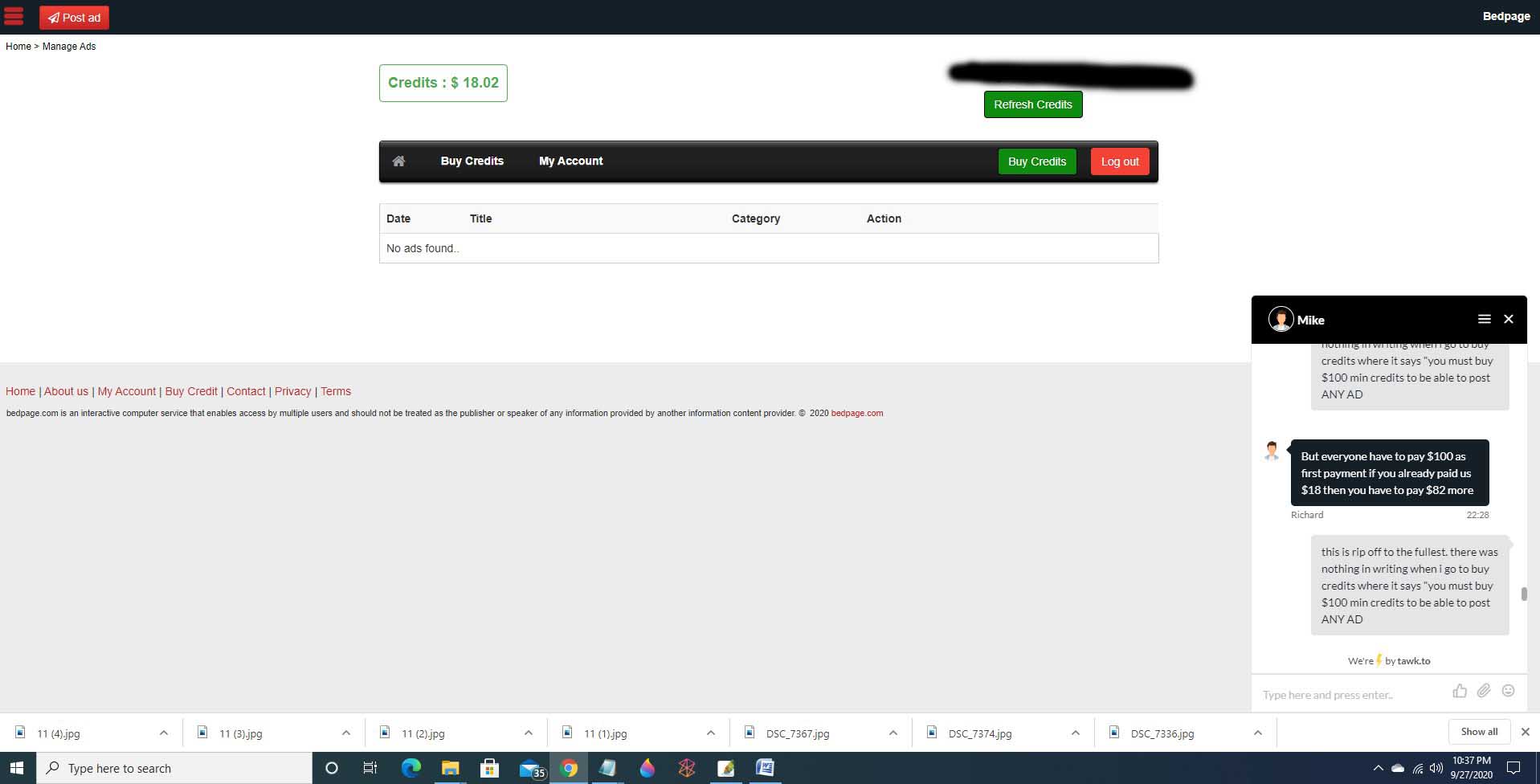Open the footer My Account link
This screenshot has width=1540, height=784.
[x=126, y=391]
